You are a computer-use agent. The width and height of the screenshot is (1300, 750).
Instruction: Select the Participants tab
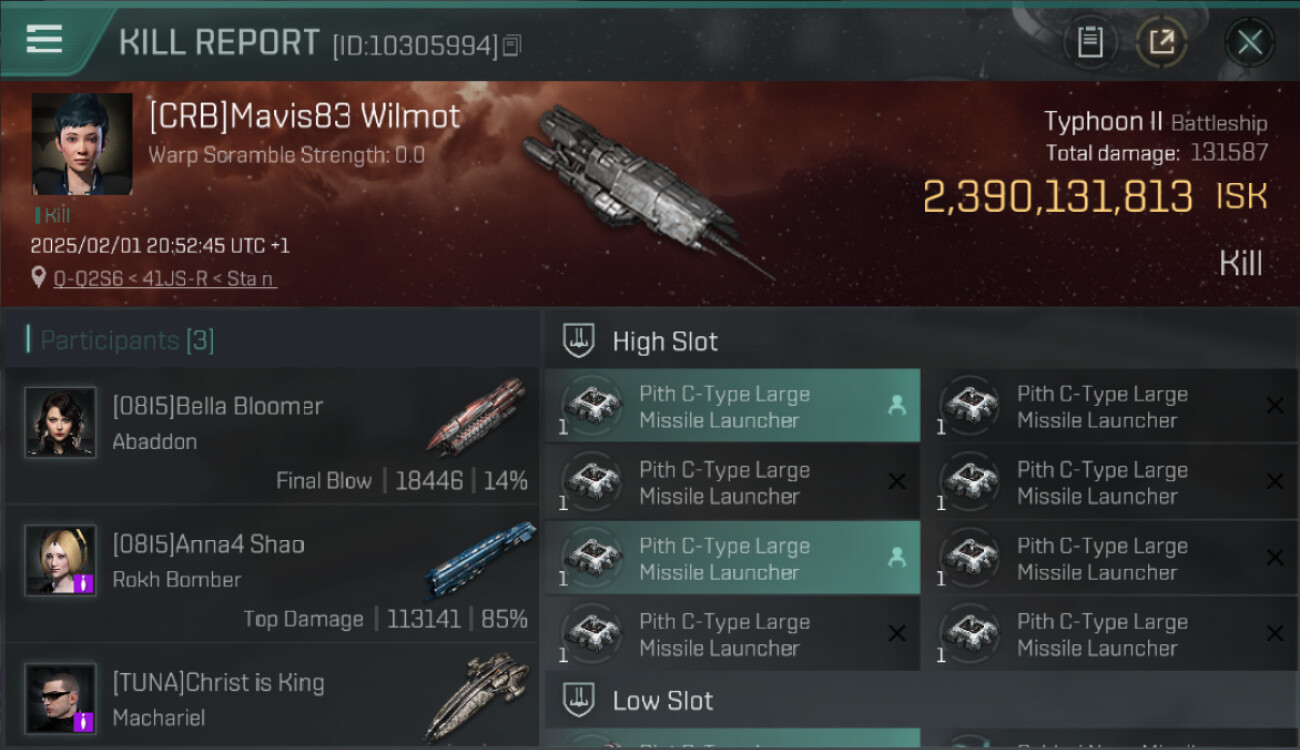pos(120,340)
